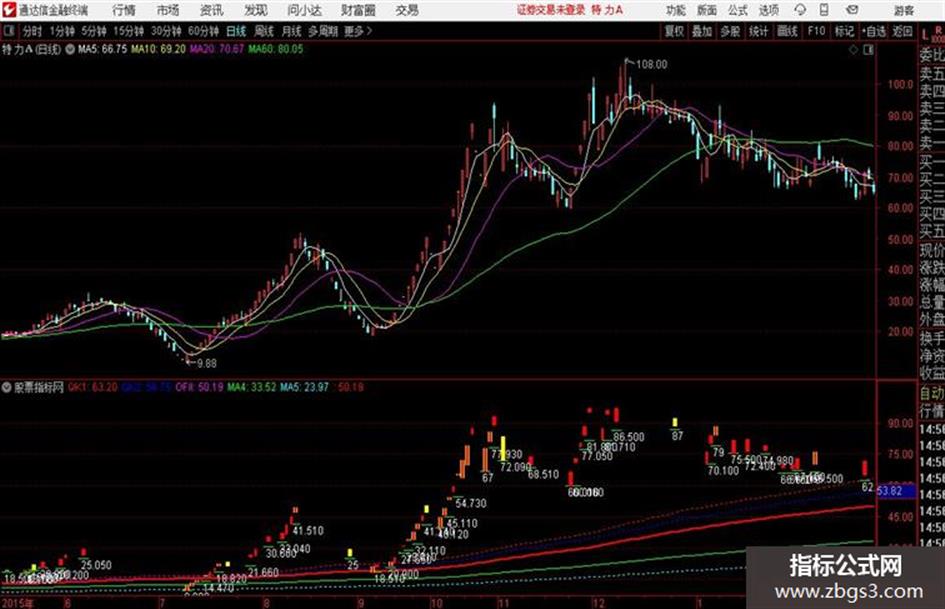Switch to the 30分钟 period
Screen dimensions: 945x609
tap(166, 31)
